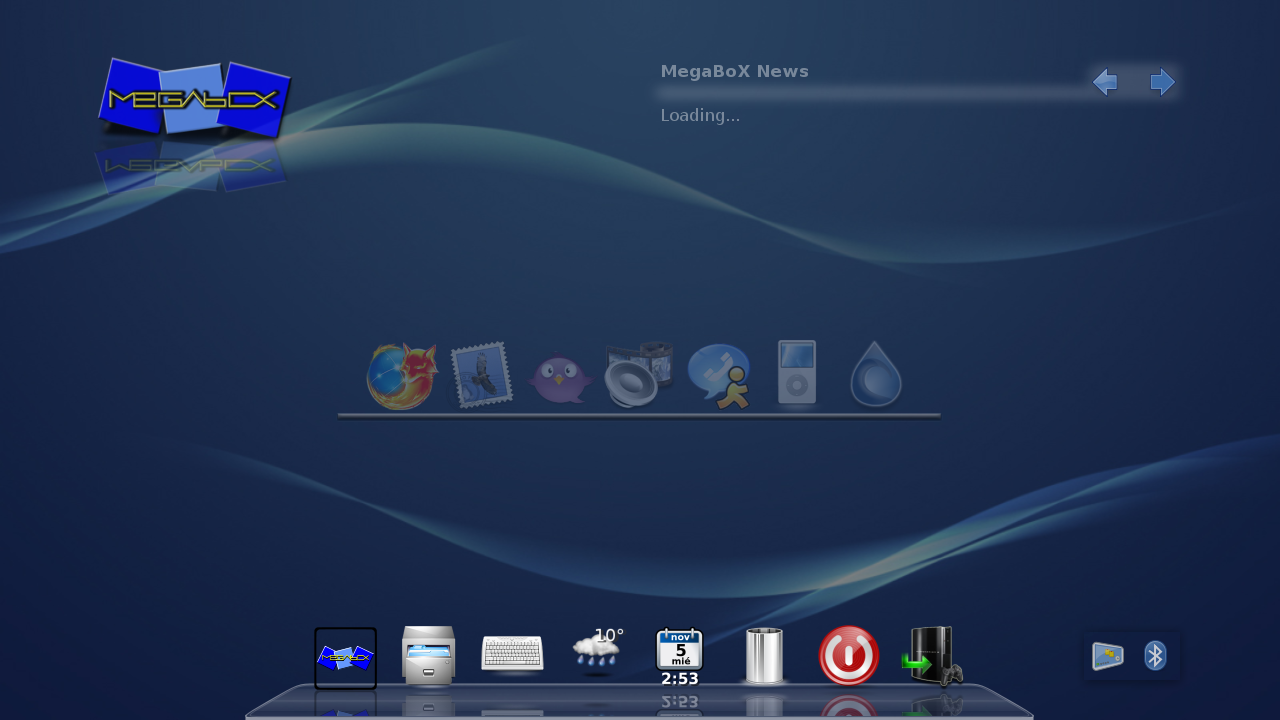Launch the Firefox browser icon
1280x720 pixels.
pyautogui.click(x=402, y=376)
